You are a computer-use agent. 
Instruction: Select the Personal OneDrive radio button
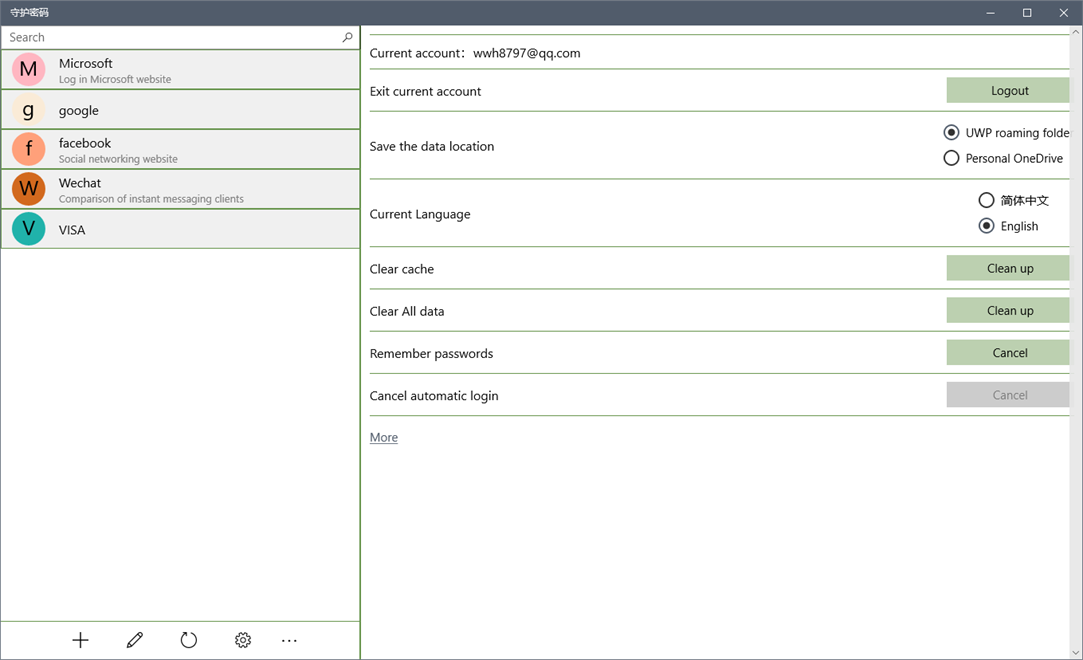[951, 158]
